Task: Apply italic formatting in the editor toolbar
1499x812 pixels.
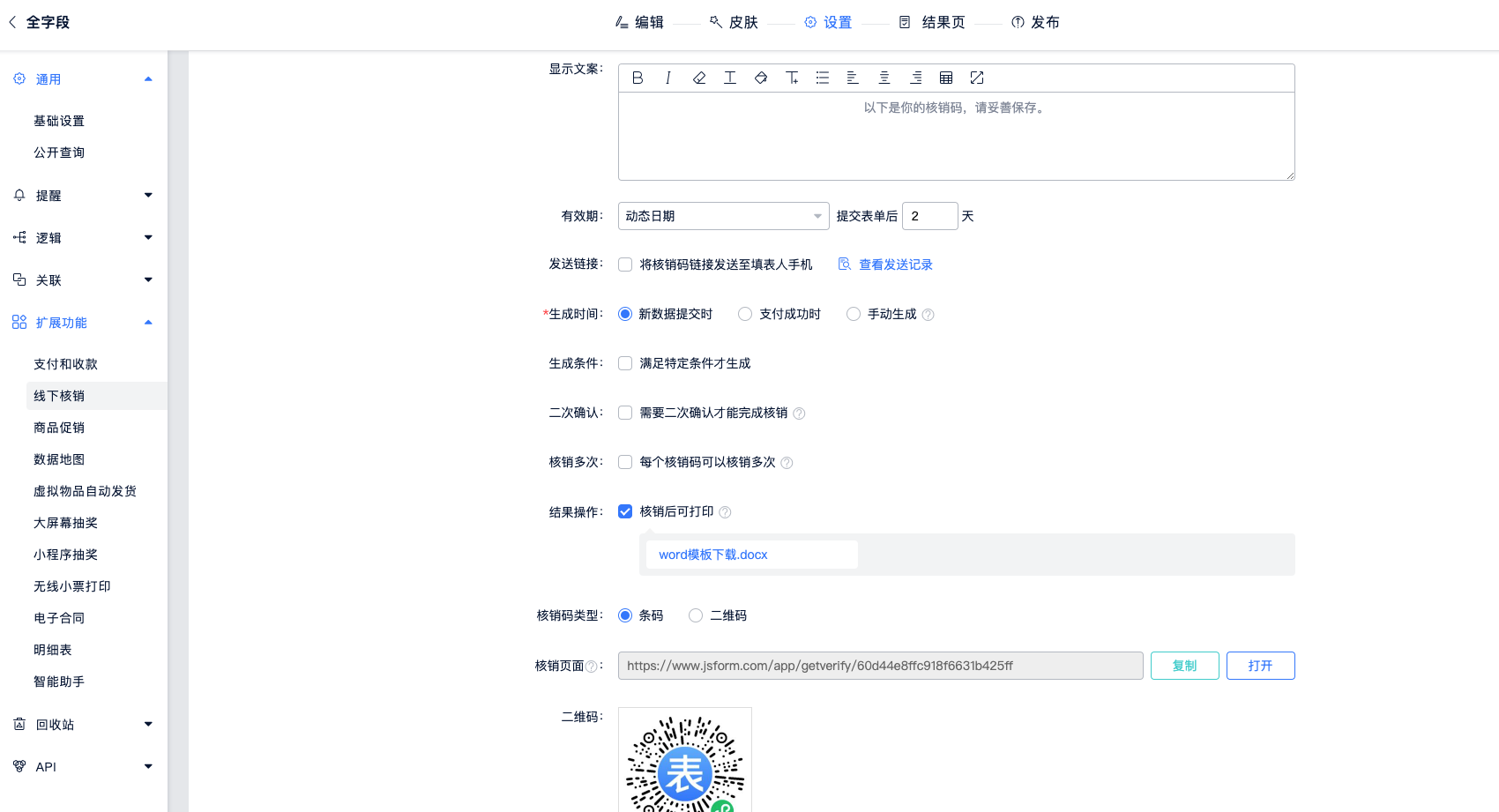Action: (668, 78)
